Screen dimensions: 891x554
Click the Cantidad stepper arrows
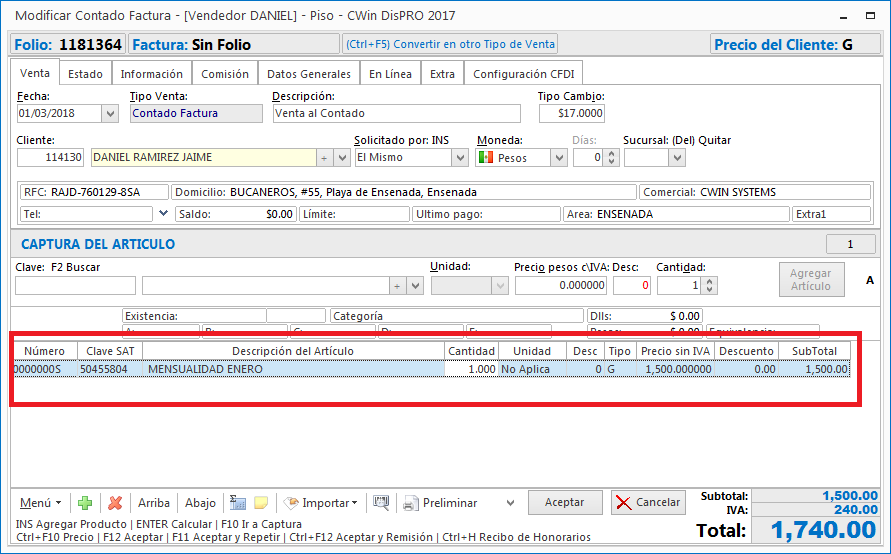[709, 285]
